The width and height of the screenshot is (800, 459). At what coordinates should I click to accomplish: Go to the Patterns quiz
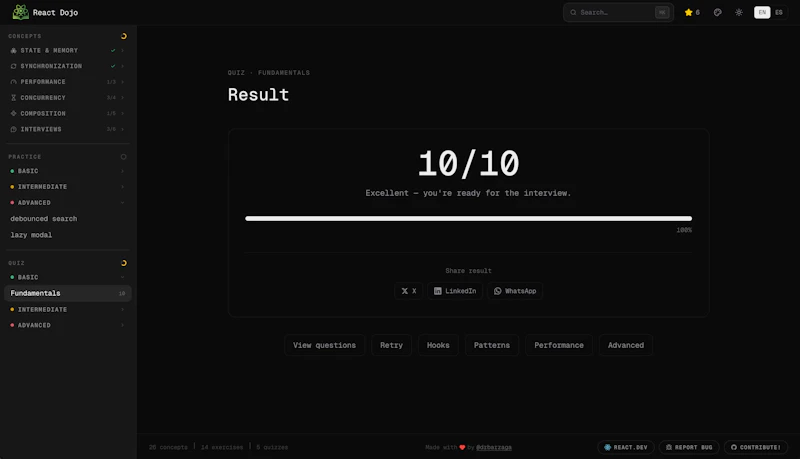click(492, 345)
